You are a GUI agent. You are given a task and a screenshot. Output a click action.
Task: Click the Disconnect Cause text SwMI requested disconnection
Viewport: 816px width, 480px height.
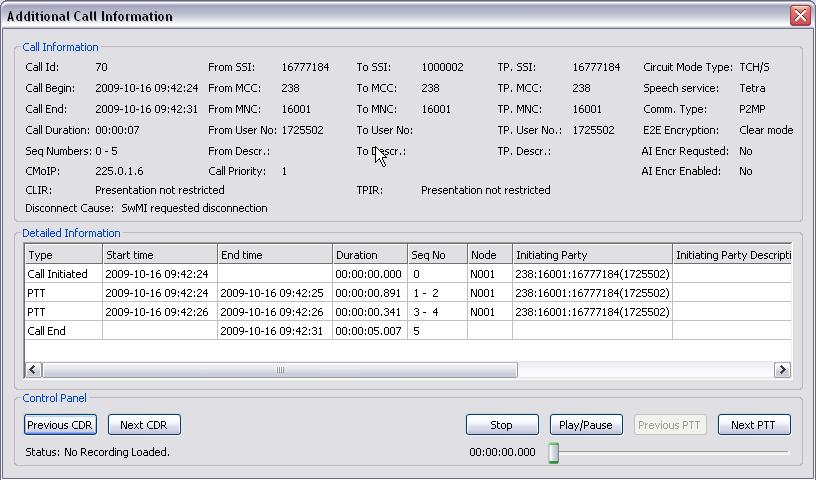pyautogui.click(x=195, y=208)
